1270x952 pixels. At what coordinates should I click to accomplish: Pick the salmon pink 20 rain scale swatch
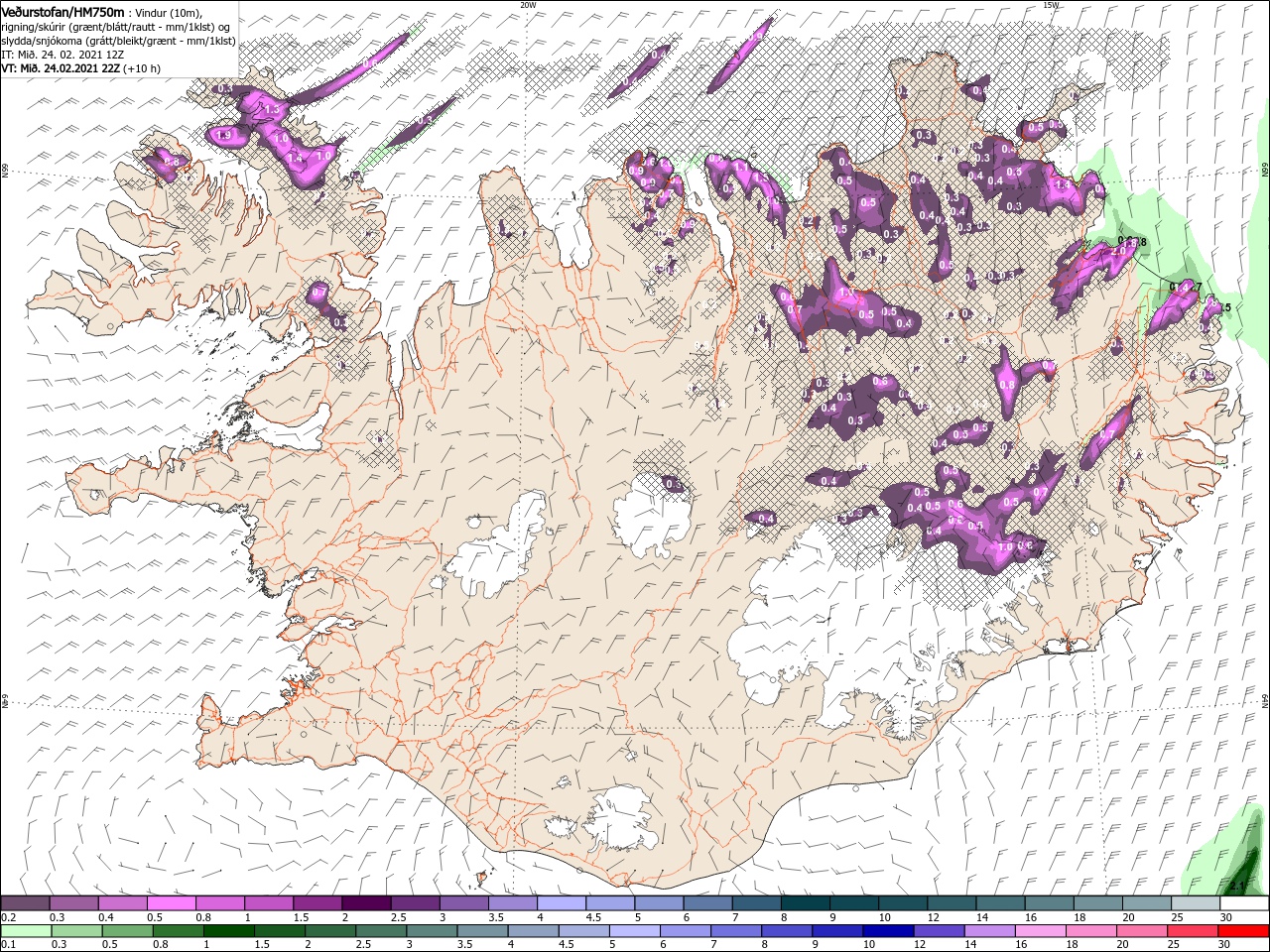coord(1141,931)
